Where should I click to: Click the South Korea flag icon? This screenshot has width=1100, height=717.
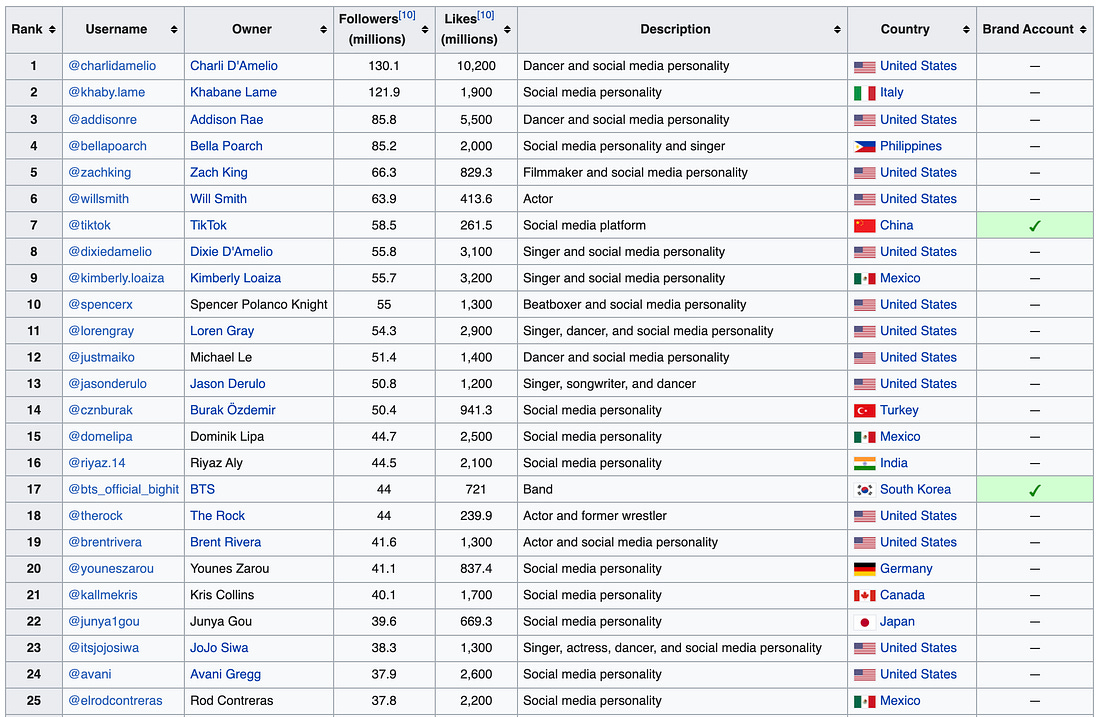[864, 490]
